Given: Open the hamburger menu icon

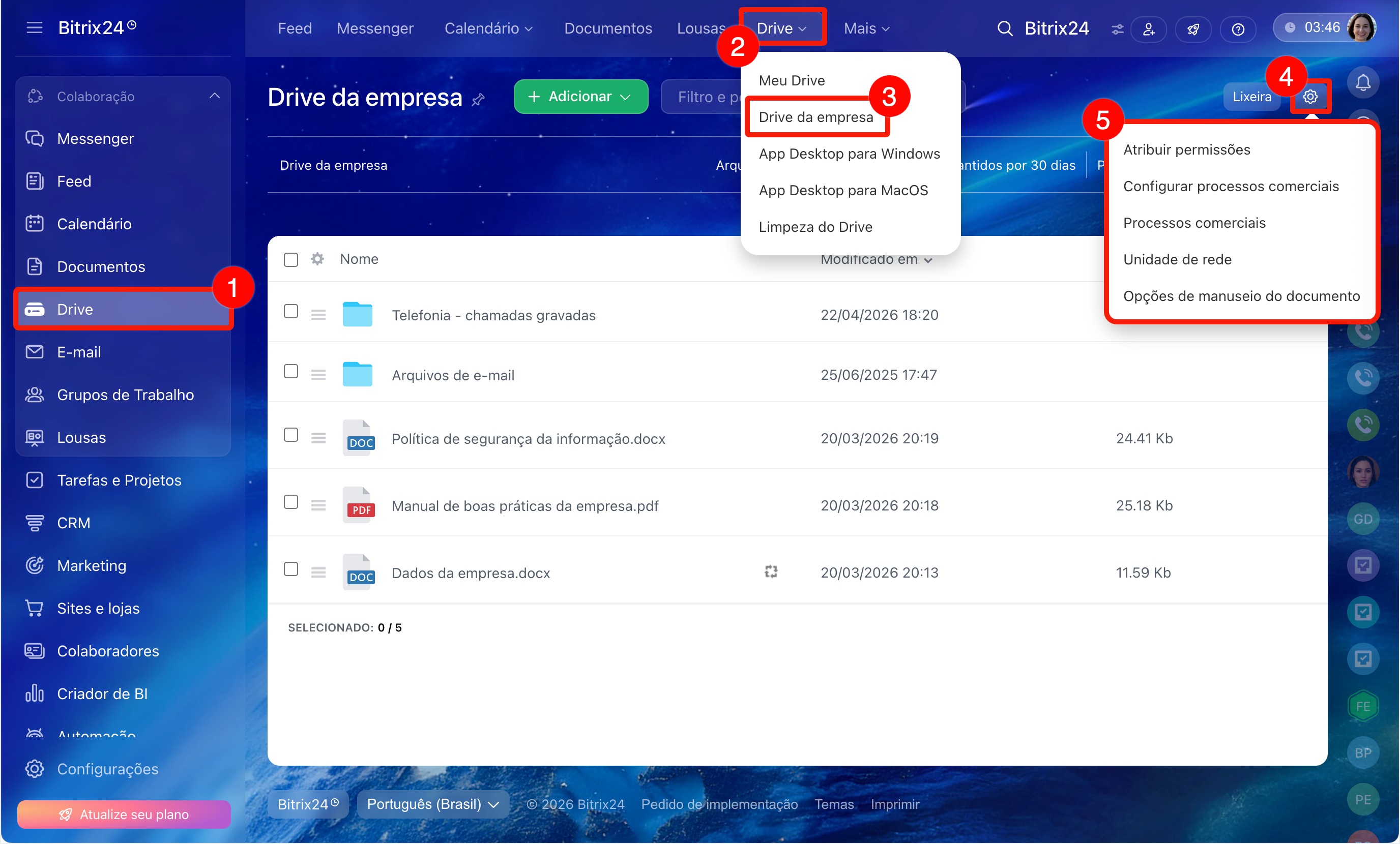Looking at the screenshot, I should tap(34, 28).
